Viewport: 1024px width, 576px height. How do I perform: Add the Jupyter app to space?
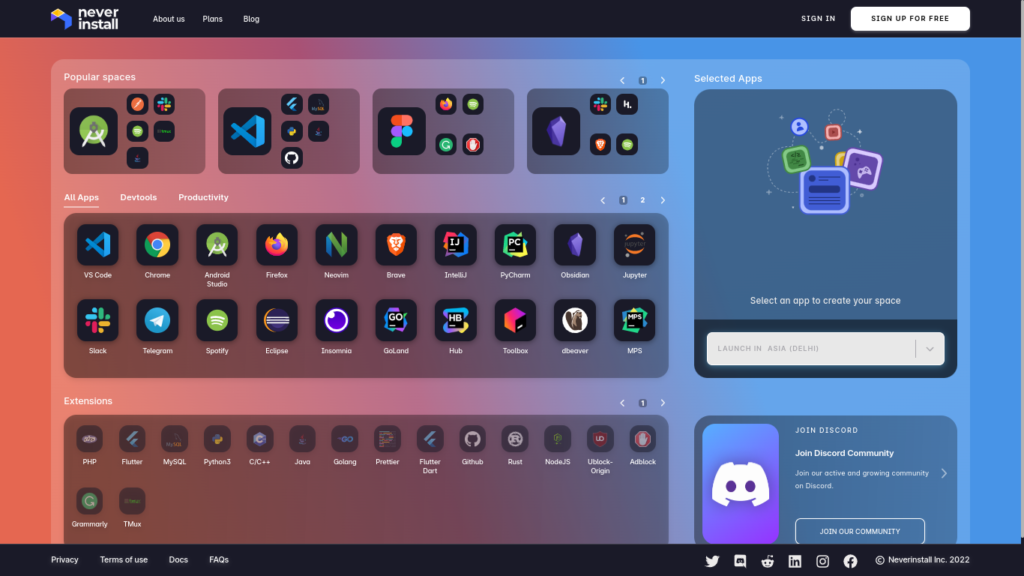[634, 245]
